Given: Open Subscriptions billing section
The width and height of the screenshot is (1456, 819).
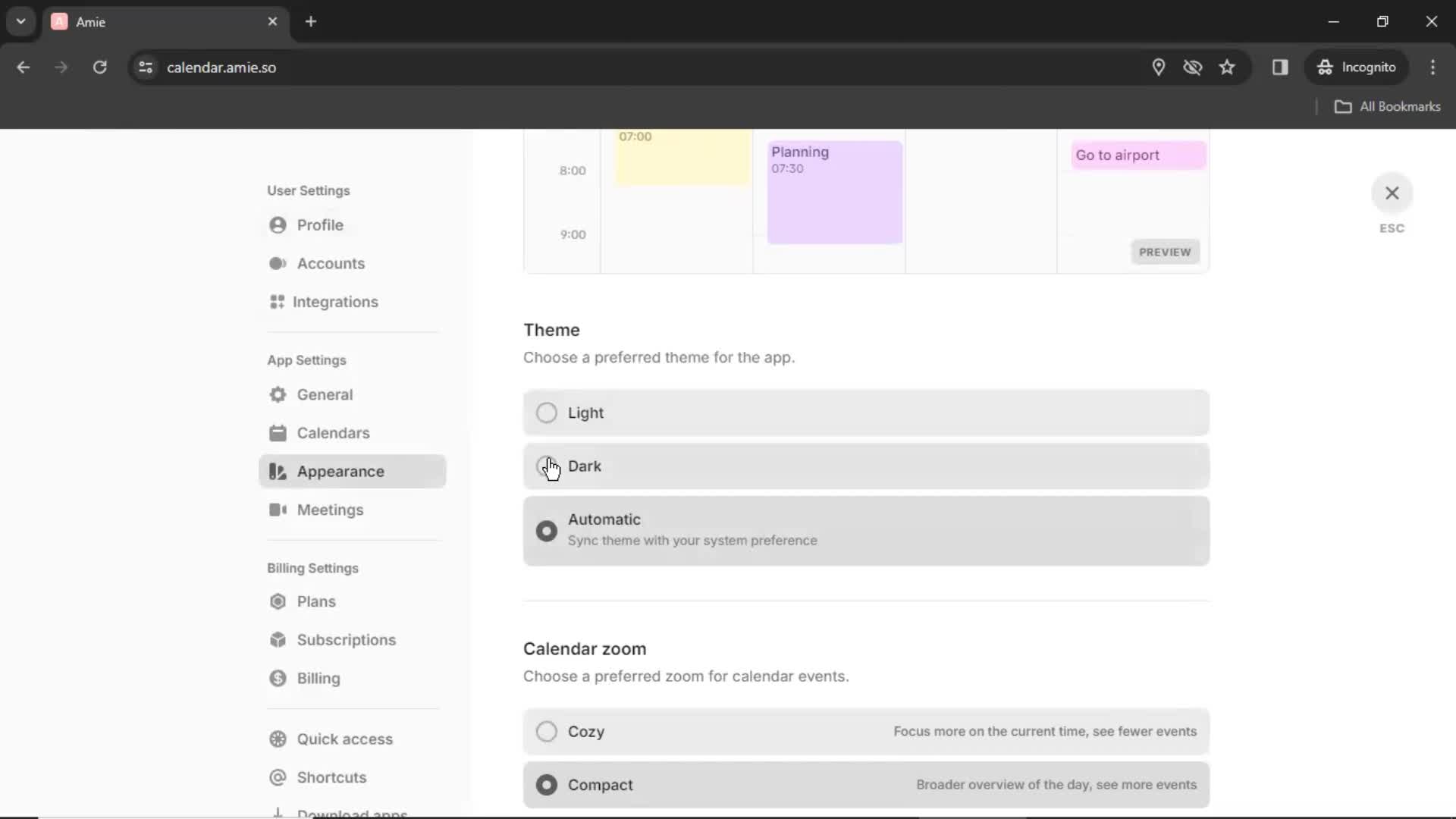Looking at the screenshot, I should 347,639.
